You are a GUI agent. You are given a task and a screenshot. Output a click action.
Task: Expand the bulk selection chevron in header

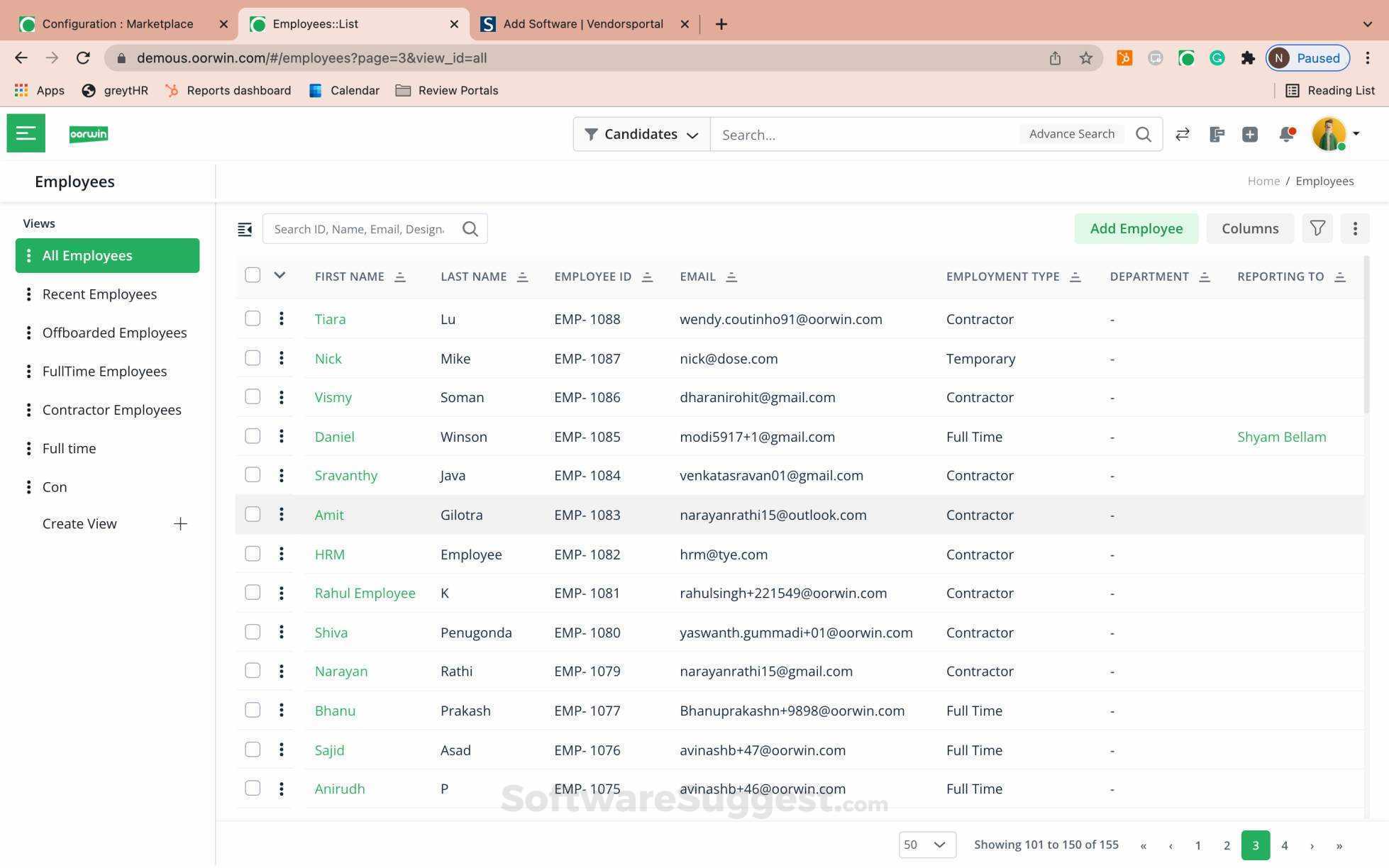tap(280, 275)
